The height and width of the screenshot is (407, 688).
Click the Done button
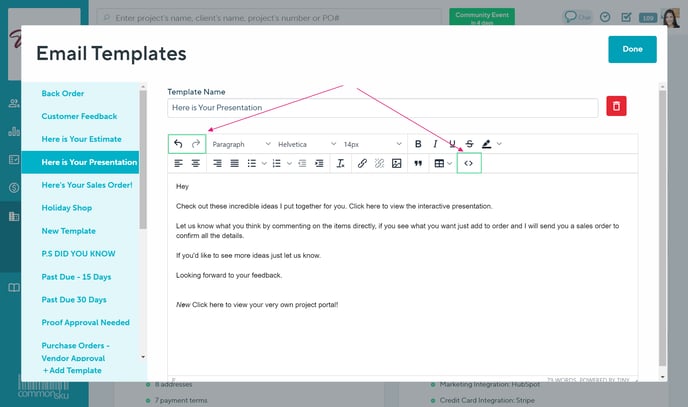632,49
